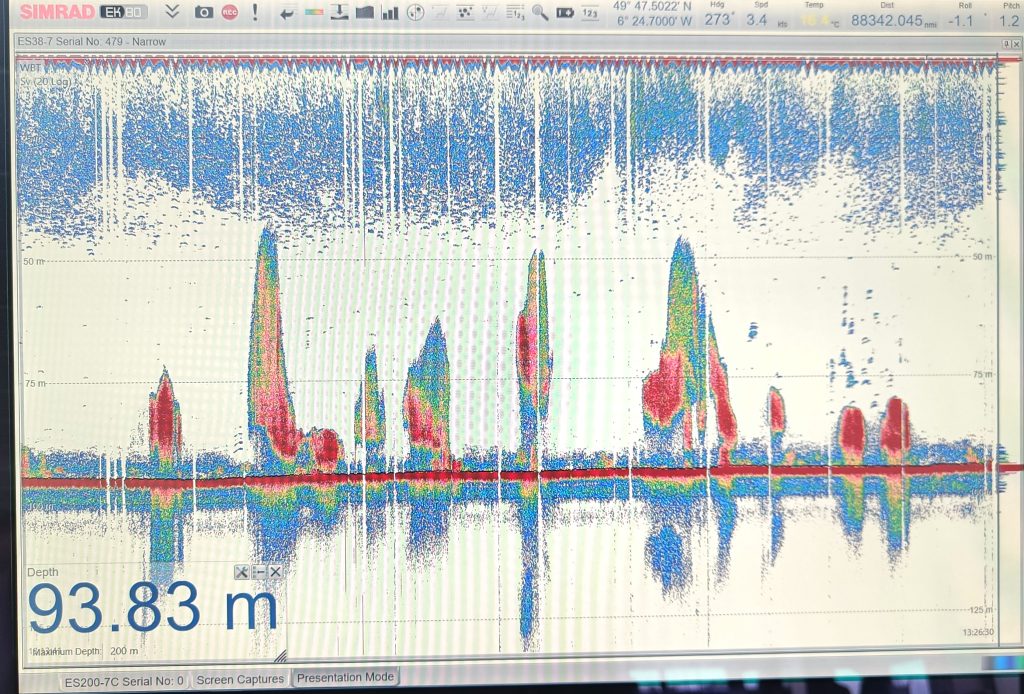
Task: Toggle the dotted scatter view icon
Action: 465,13
